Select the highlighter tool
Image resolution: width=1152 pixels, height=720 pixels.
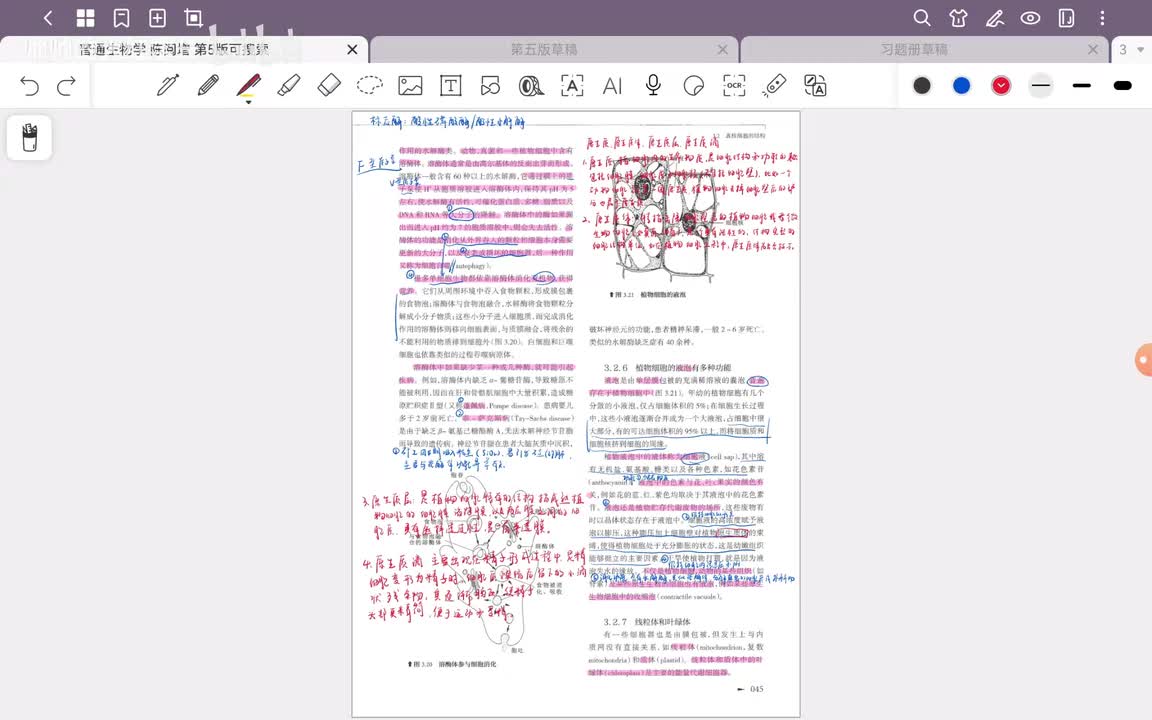tap(289, 85)
